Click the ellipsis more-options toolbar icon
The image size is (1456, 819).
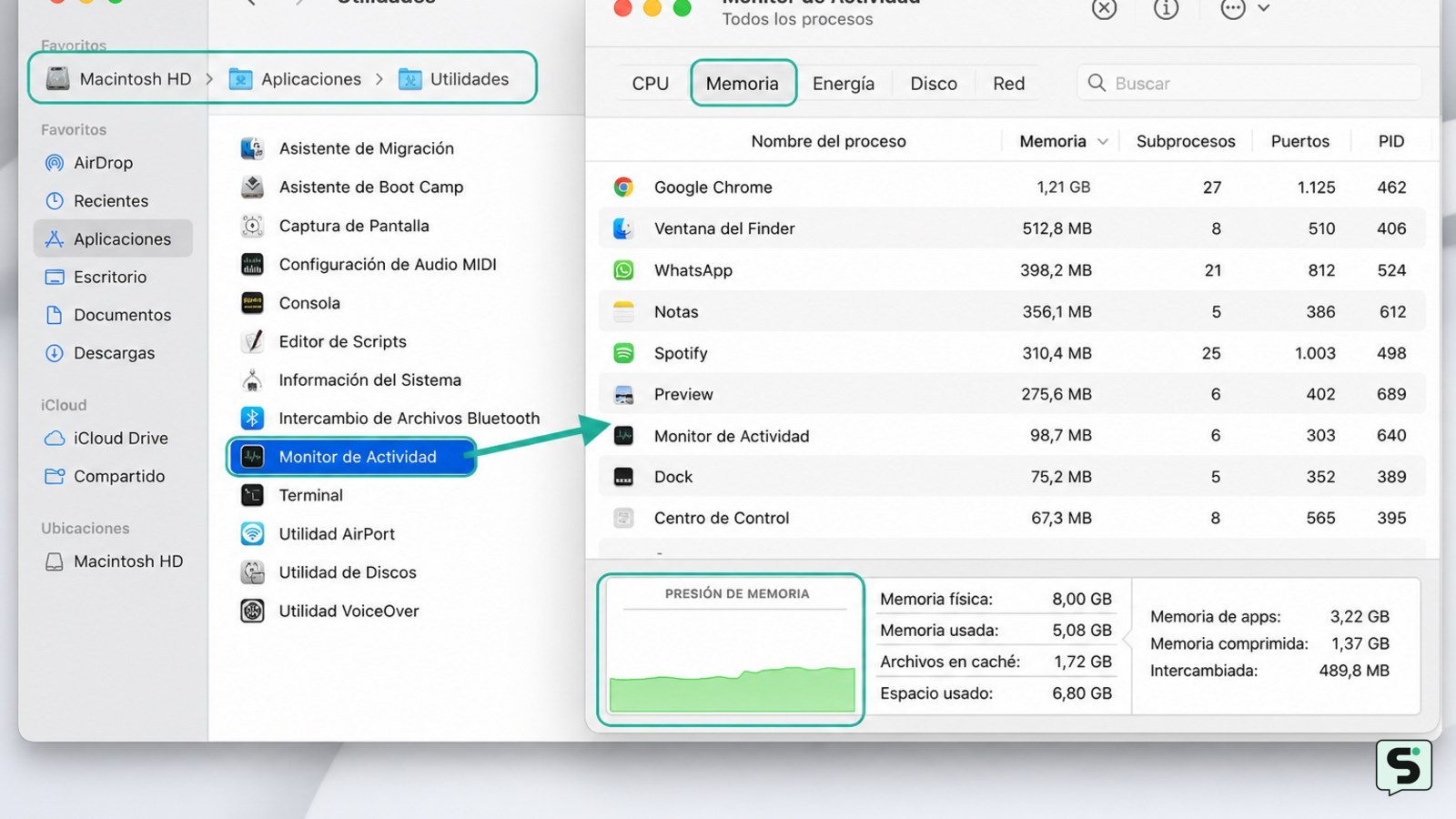point(1233,8)
